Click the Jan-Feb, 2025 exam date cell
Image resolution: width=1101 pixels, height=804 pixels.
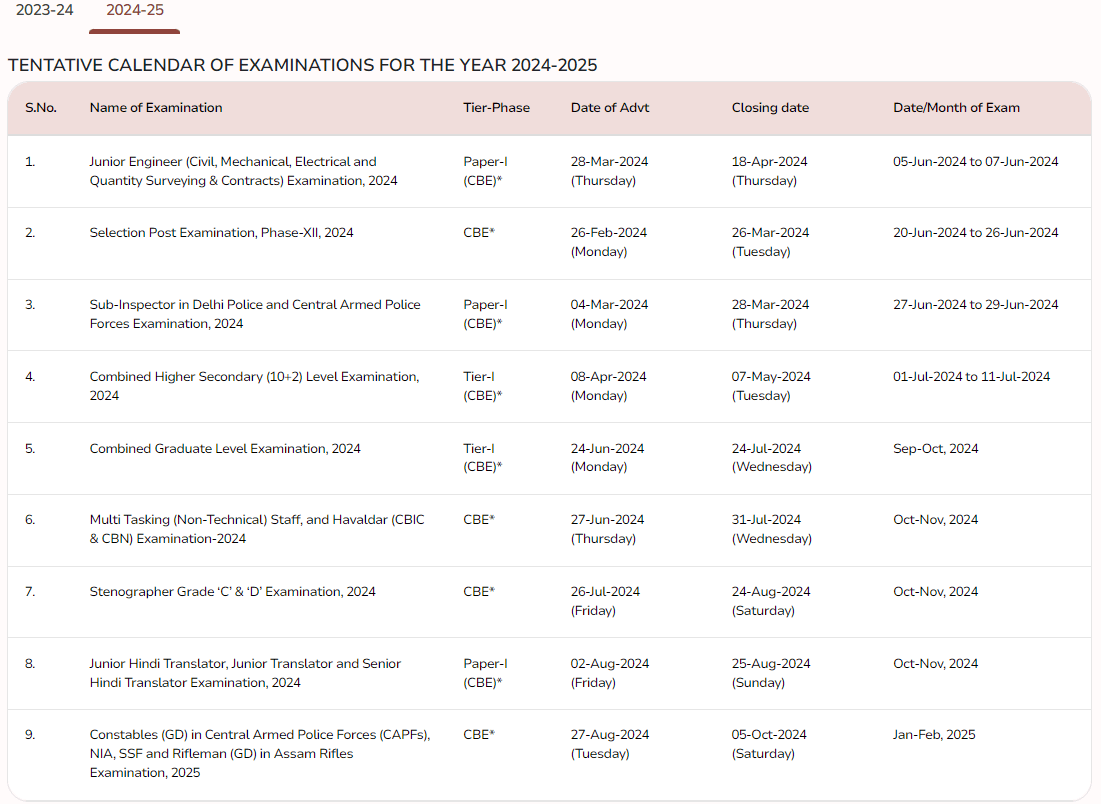[934, 735]
